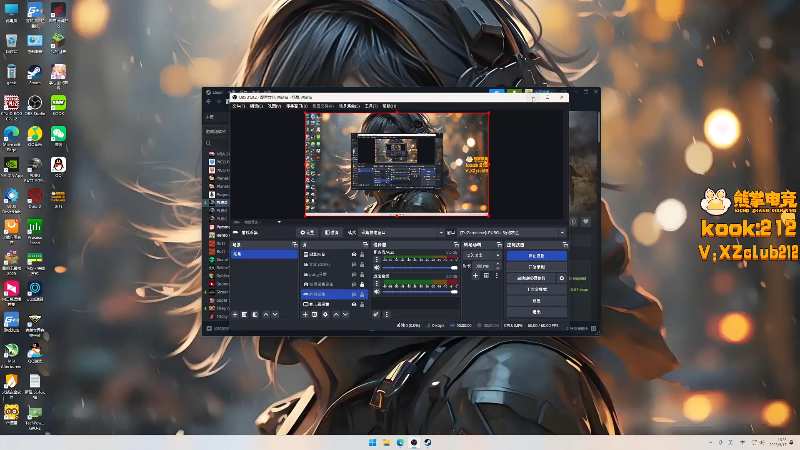Pop out the Audio Mixer dock
This screenshot has width=800, height=450.
456,245
